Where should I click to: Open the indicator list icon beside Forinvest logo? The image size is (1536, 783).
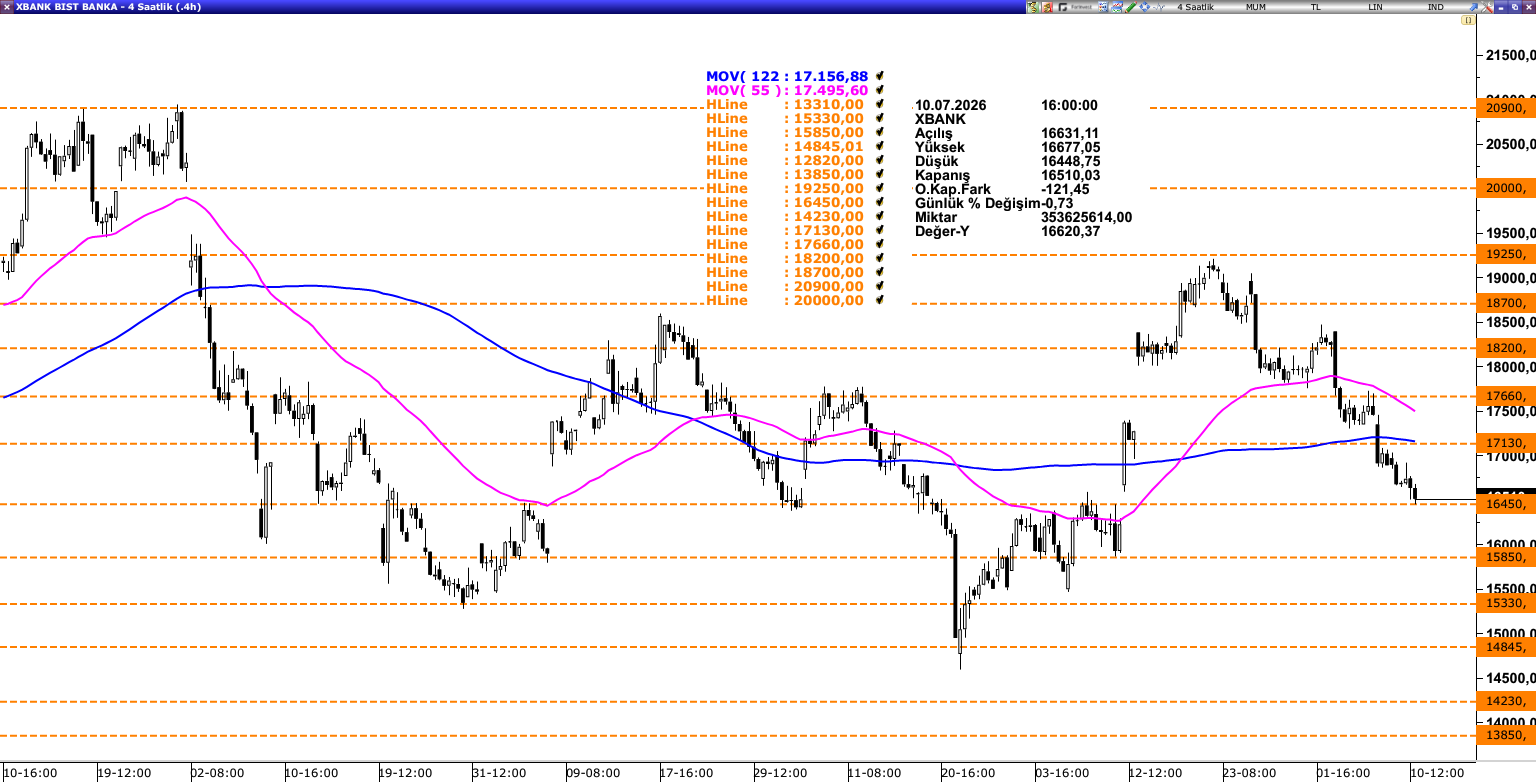1103,7
